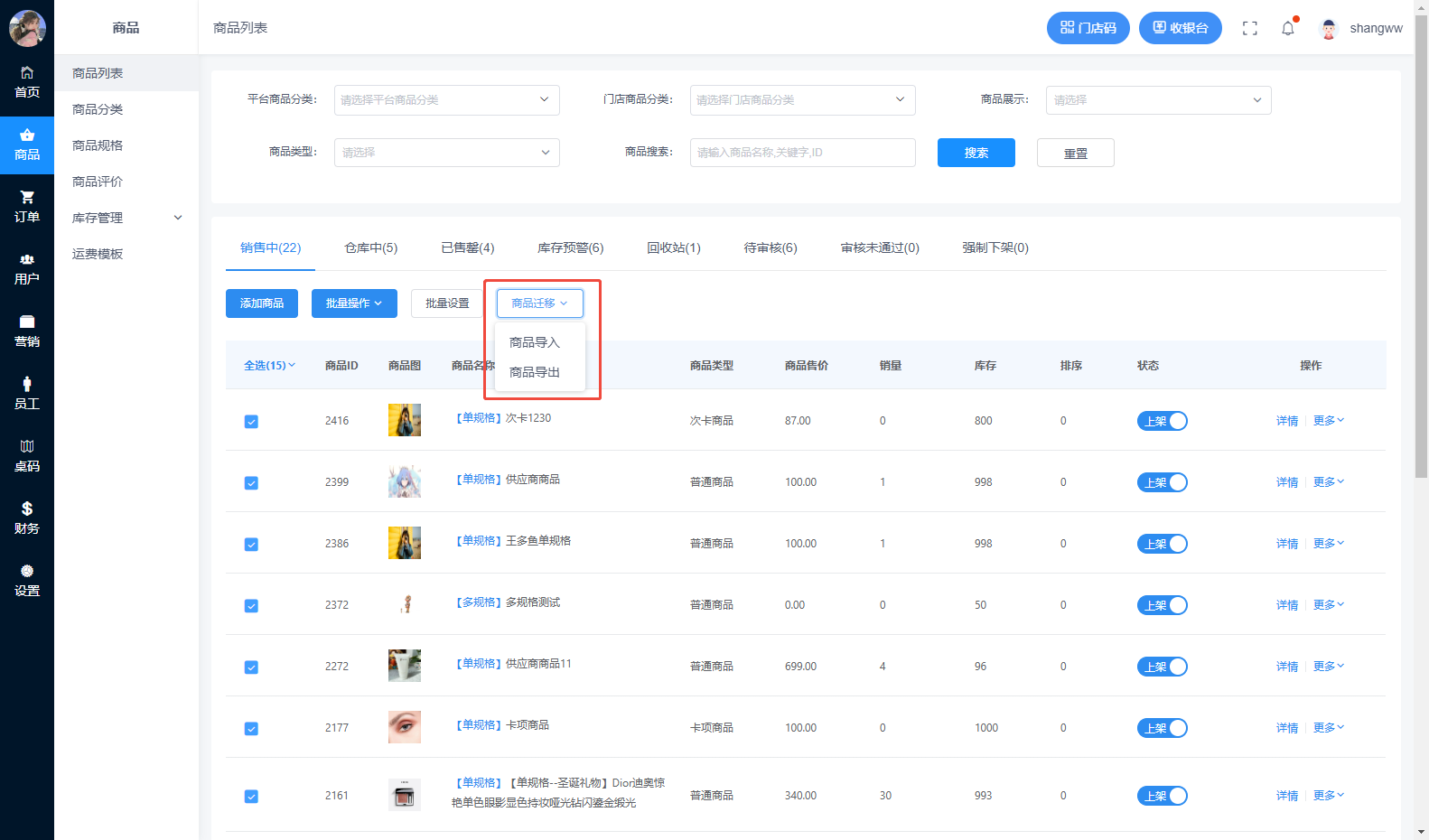Select 商品导入 from the menu

pyautogui.click(x=535, y=342)
